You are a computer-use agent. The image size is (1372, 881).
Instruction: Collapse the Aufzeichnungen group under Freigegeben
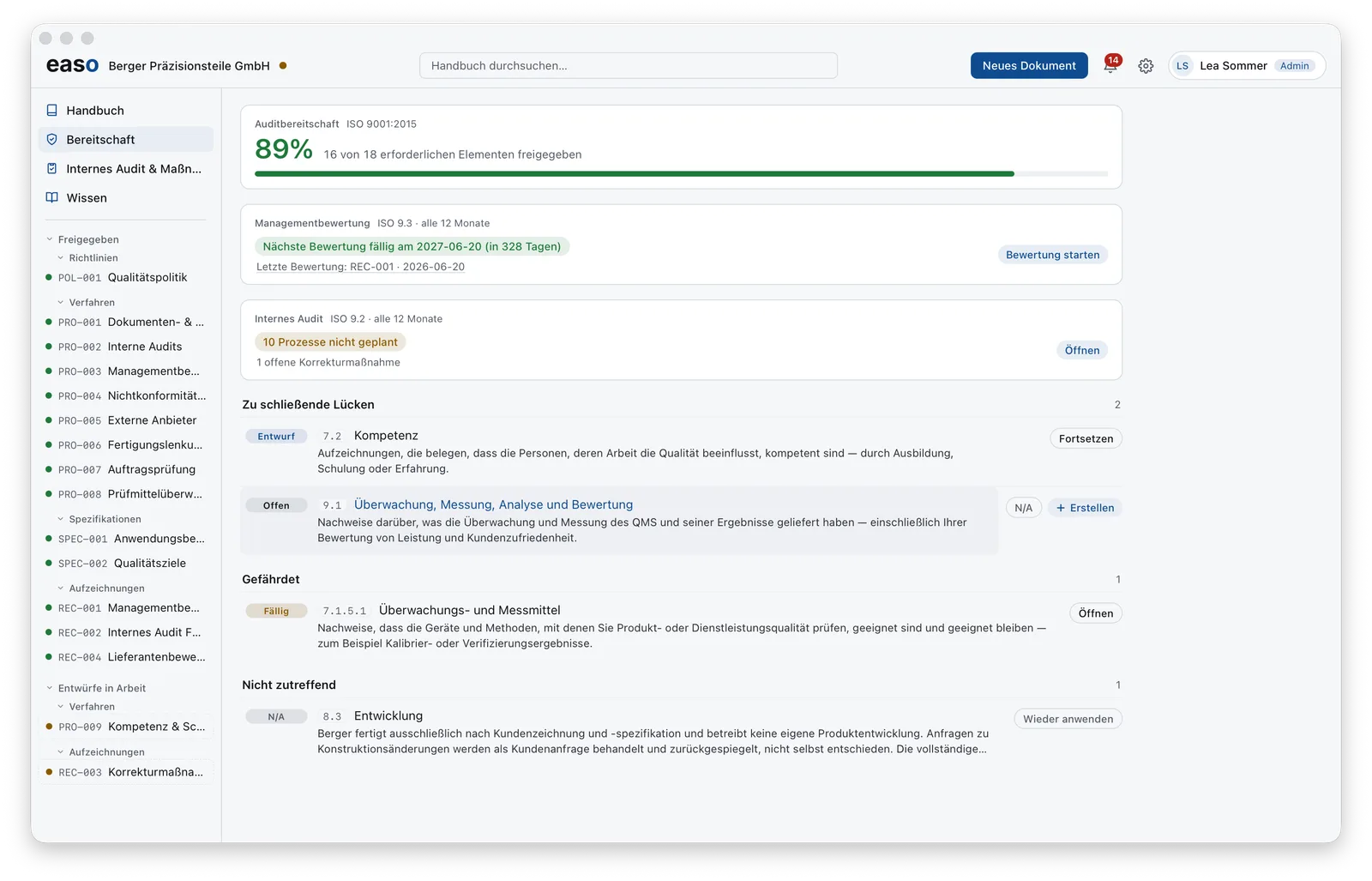[x=61, y=588]
